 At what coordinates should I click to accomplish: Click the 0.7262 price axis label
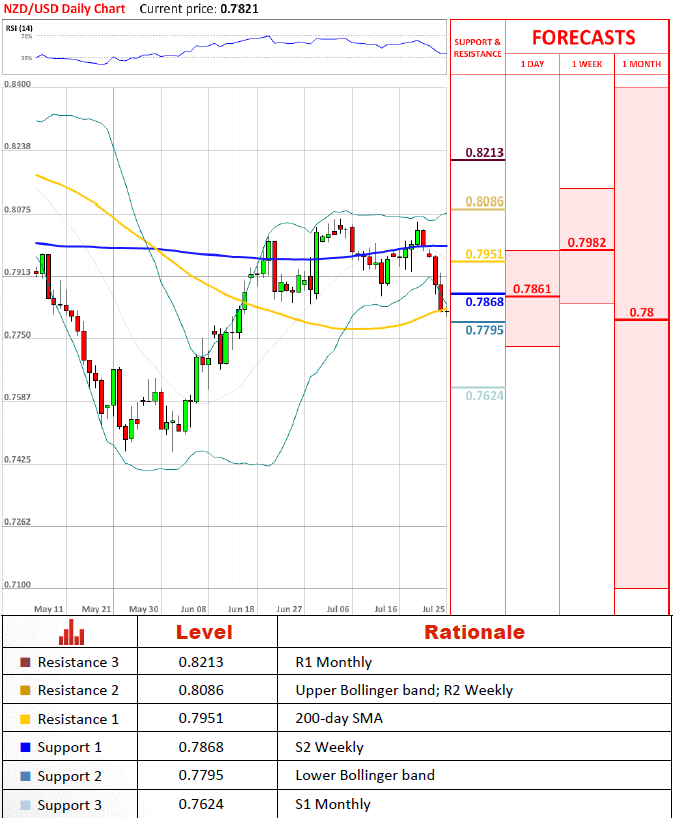[18, 522]
